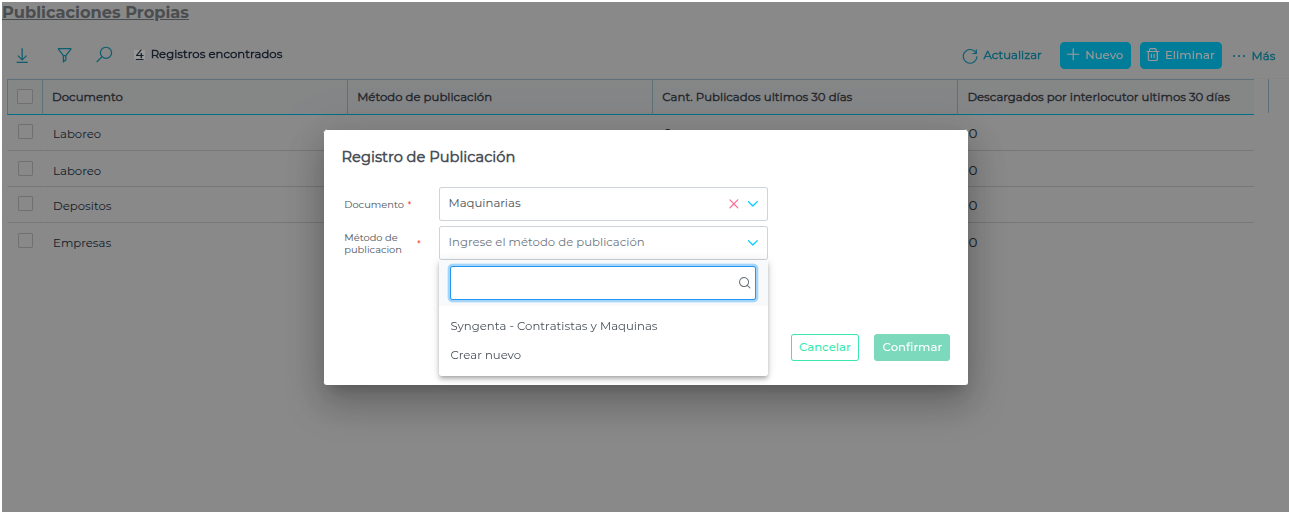Click the Cancelar button

825,347
